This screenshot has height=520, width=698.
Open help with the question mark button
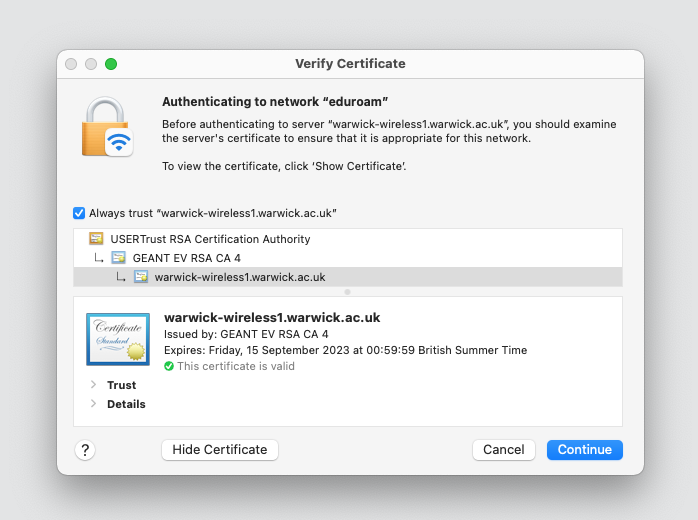click(85, 450)
